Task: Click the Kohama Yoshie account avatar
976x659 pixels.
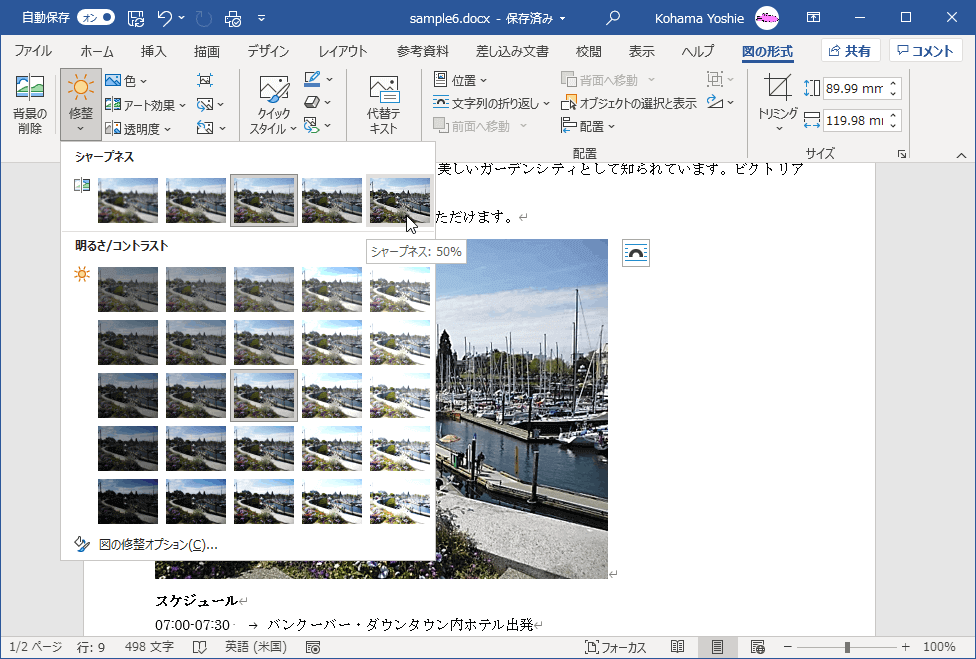Action: point(767,18)
